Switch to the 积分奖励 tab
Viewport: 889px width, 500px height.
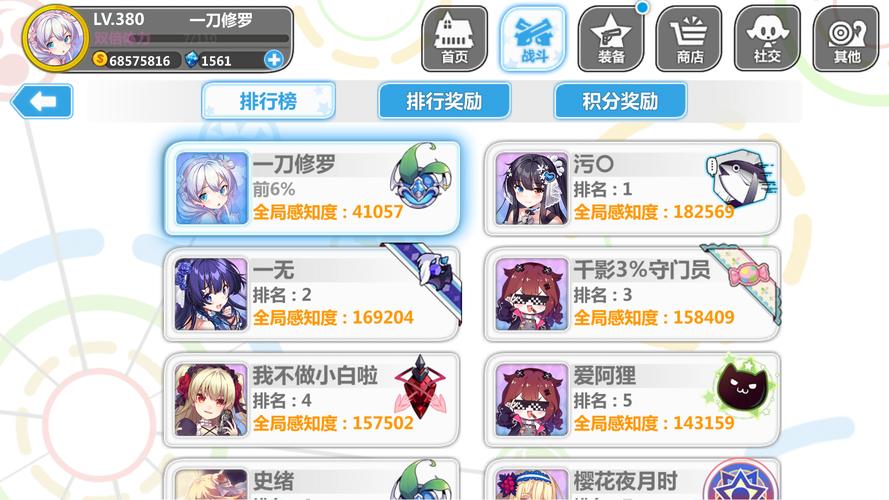pos(620,101)
